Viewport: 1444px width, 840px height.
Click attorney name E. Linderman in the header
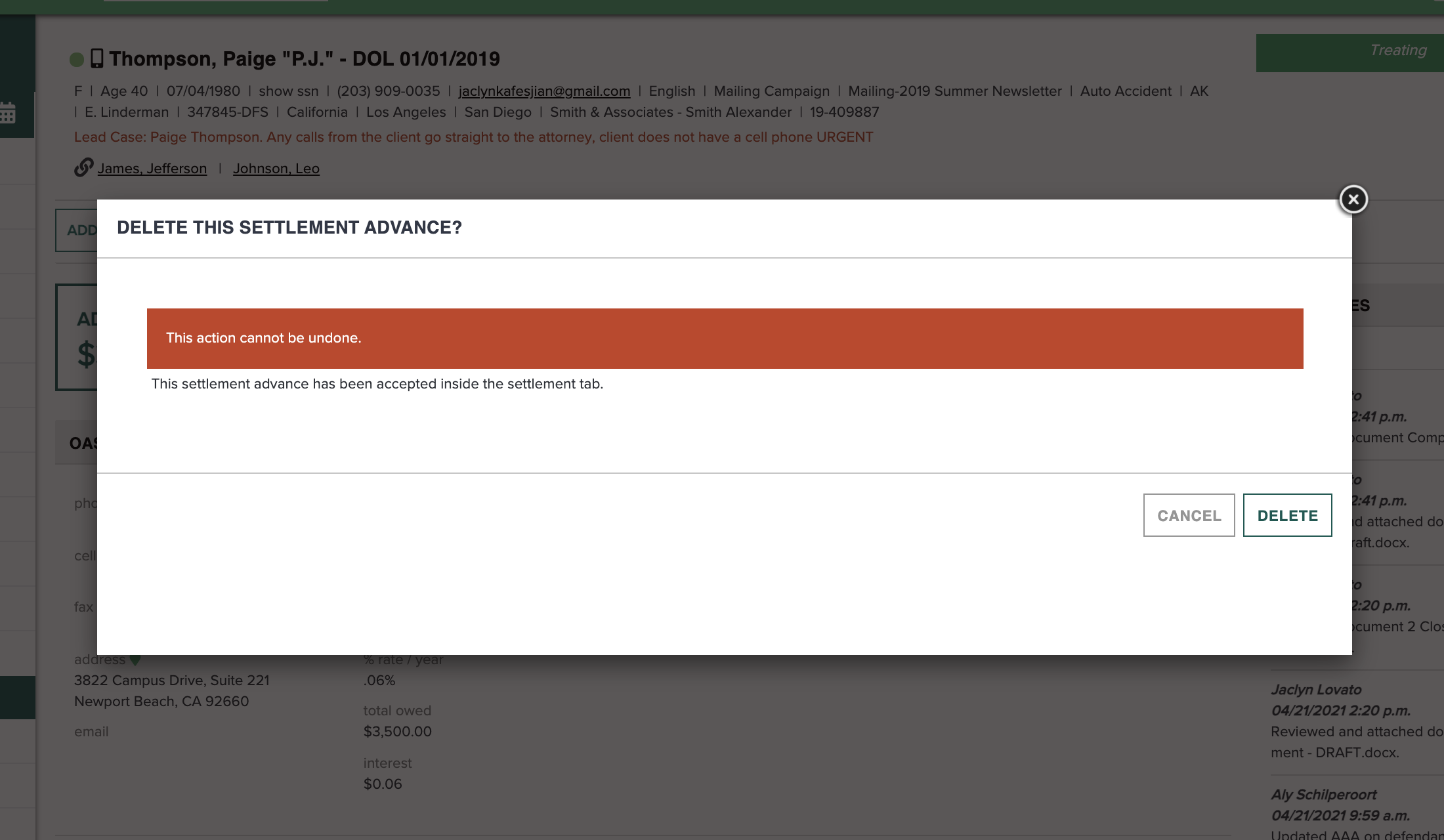[127, 112]
